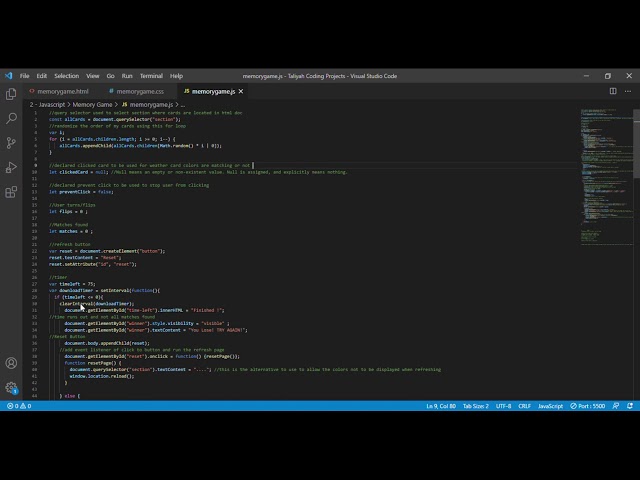
Task: Click the 'window.location.reload();' line
Action: coord(102,376)
